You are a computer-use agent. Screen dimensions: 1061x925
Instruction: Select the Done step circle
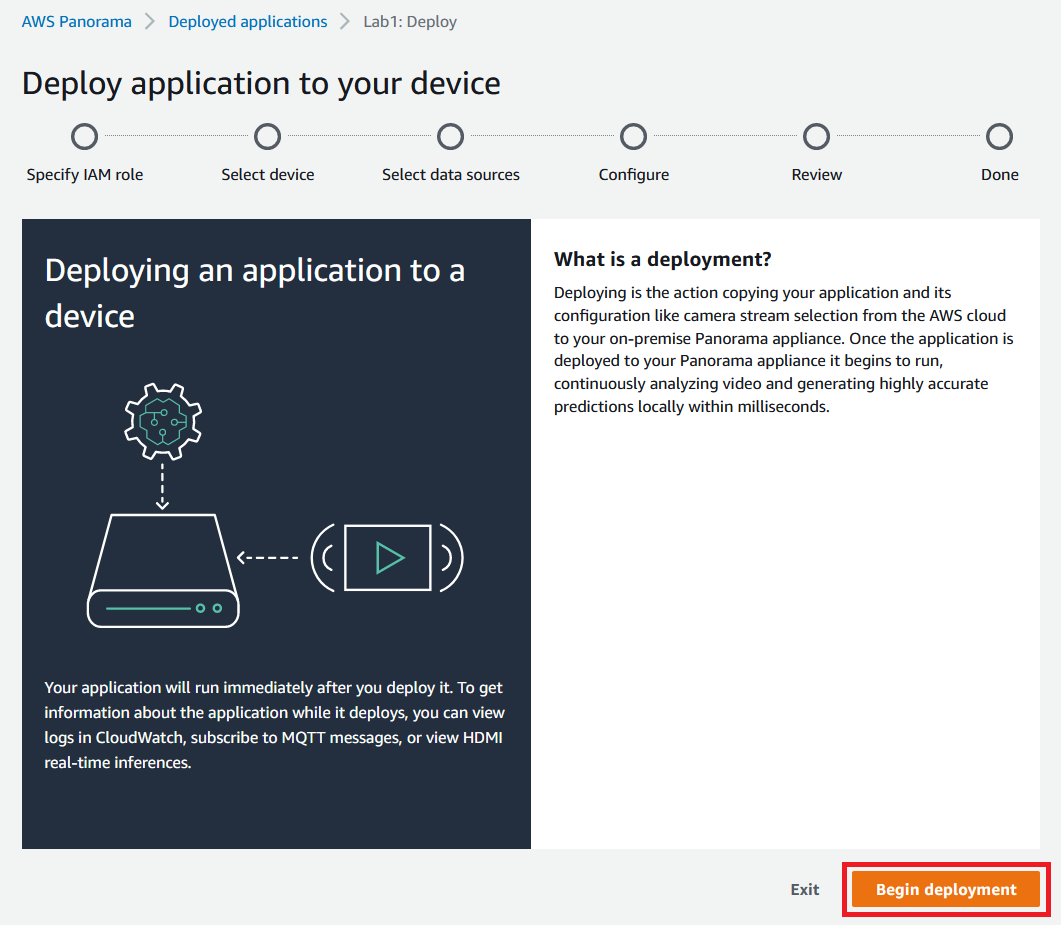click(999, 136)
